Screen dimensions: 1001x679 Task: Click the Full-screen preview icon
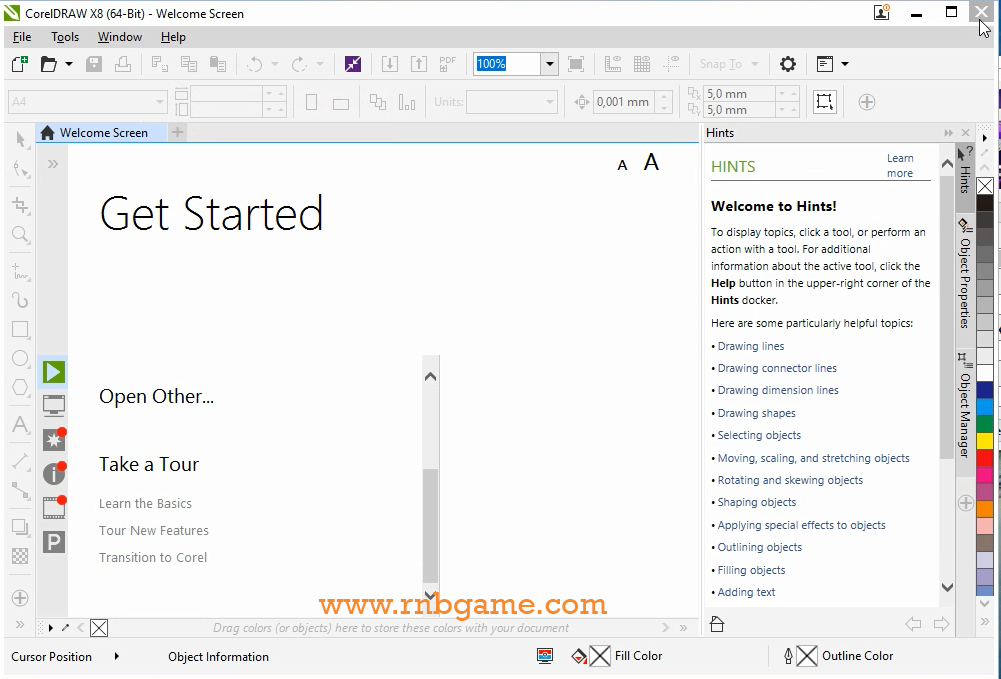[576, 64]
